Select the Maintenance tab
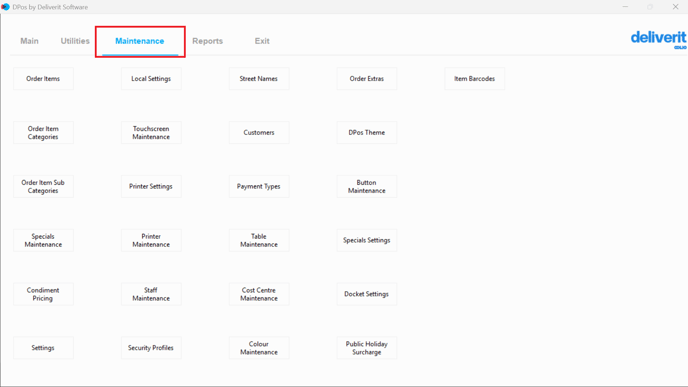688x387 pixels. (x=140, y=41)
